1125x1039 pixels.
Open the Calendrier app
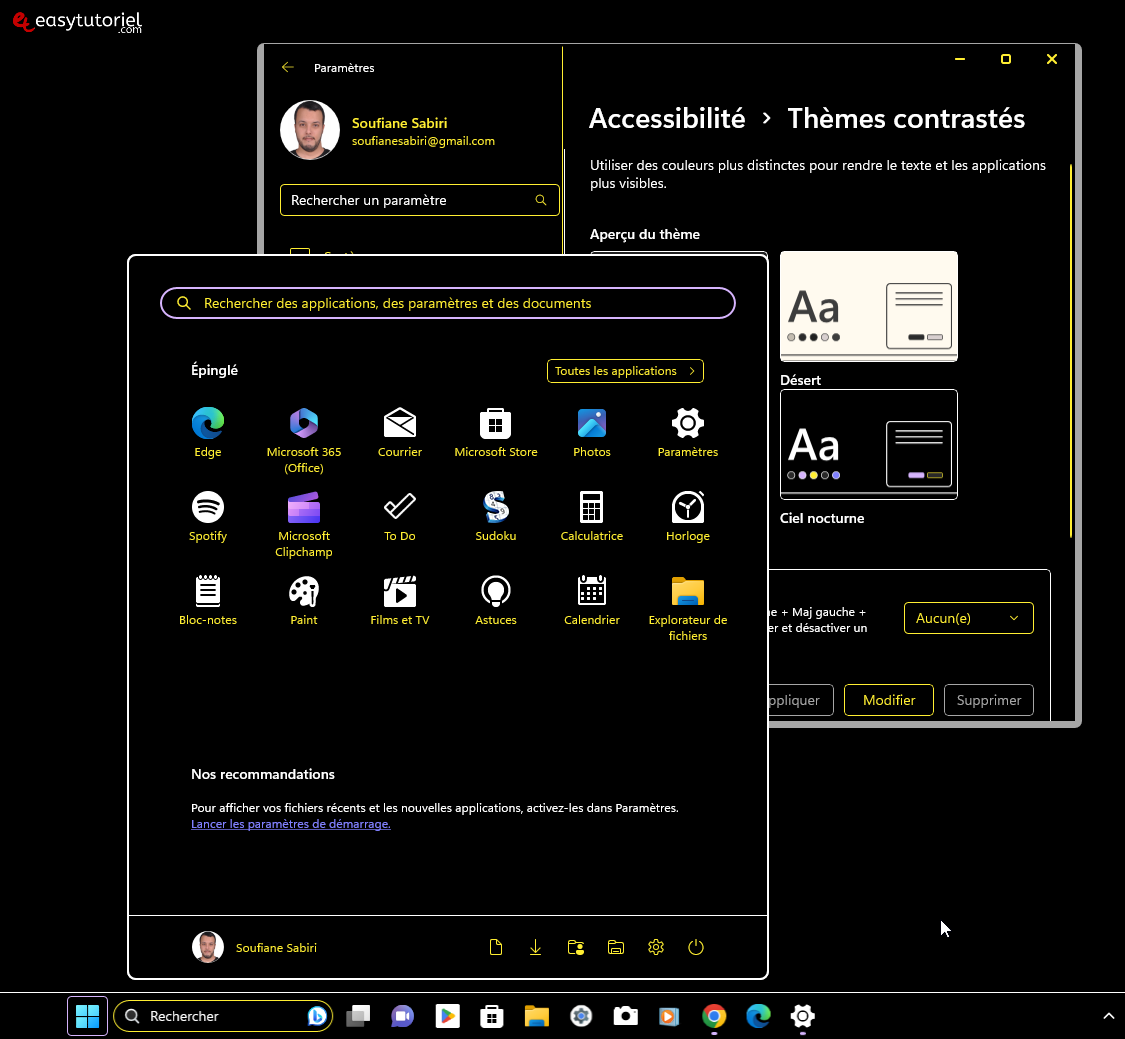tap(592, 600)
